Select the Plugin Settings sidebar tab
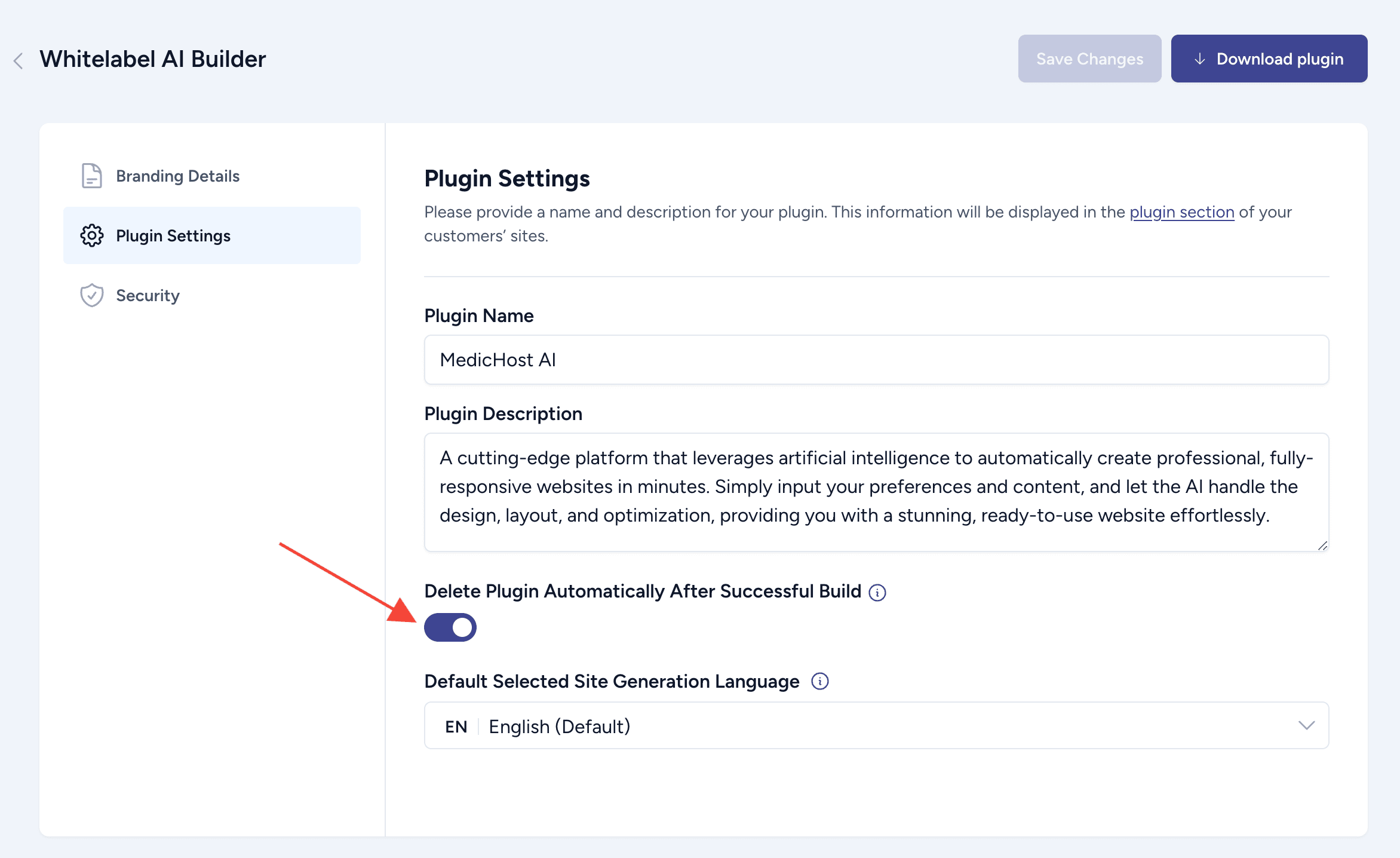The image size is (1400, 858). 173,235
